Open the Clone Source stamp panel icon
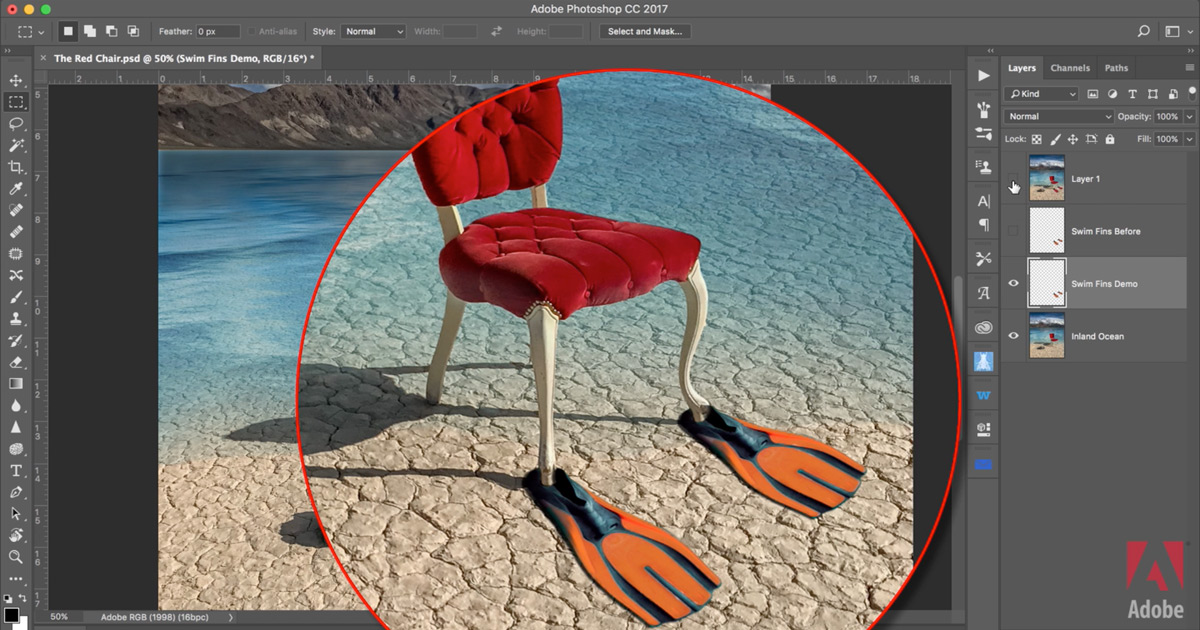This screenshot has width=1200, height=630. (984, 167)
